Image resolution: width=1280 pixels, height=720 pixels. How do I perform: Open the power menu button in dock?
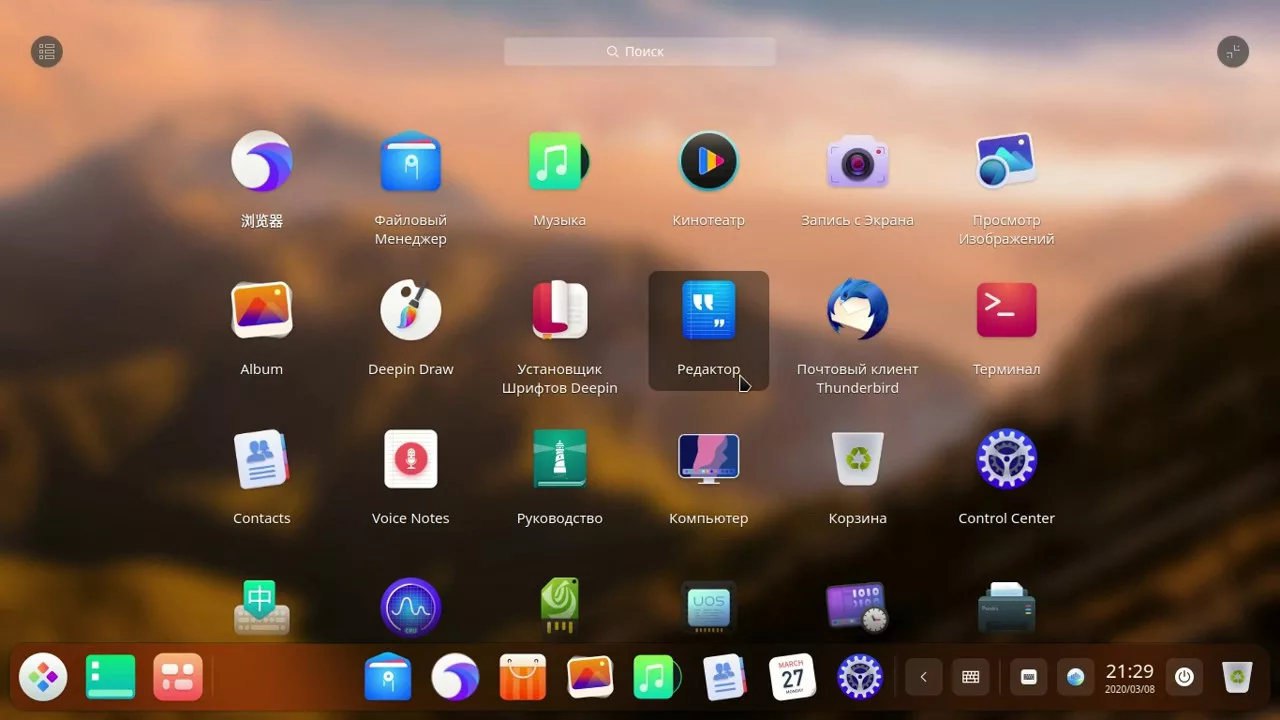point(1184,677)
